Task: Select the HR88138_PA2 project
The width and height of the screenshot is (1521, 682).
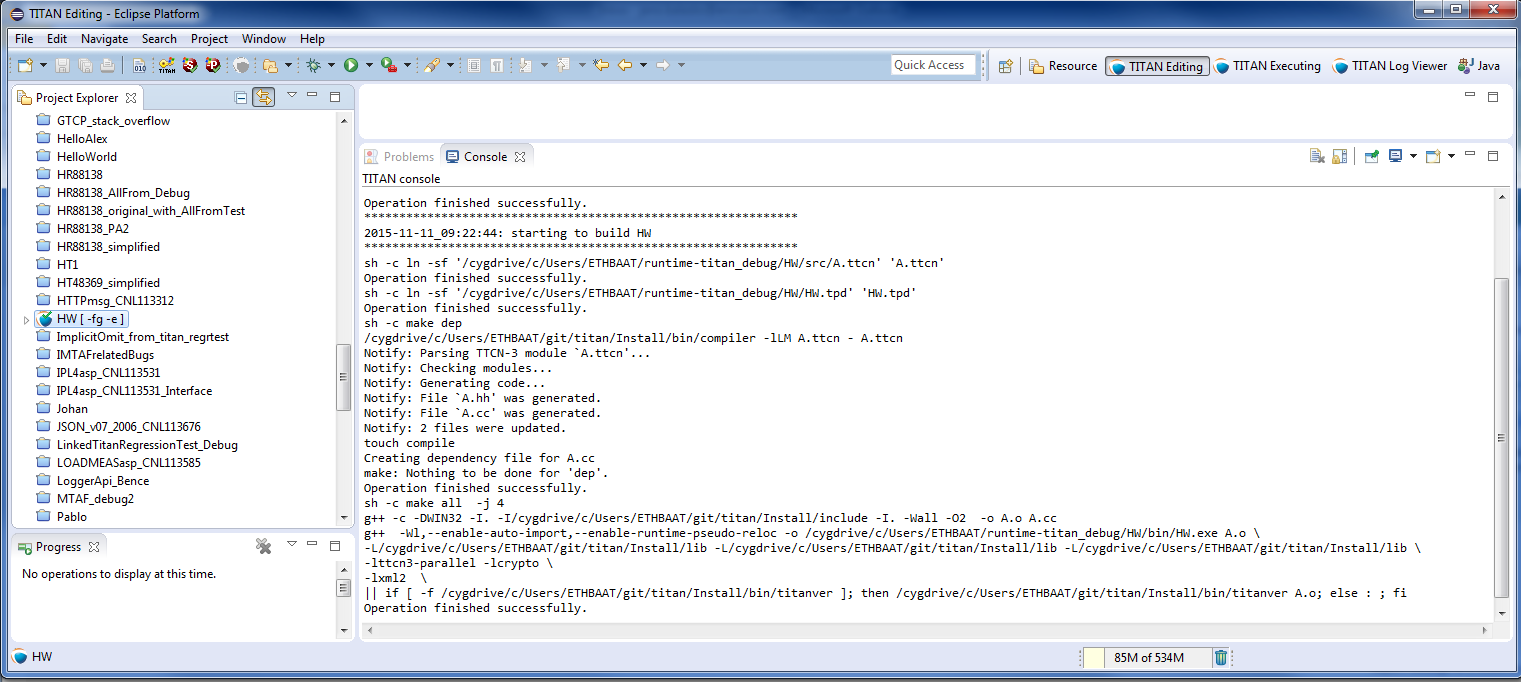Action: 93,229
